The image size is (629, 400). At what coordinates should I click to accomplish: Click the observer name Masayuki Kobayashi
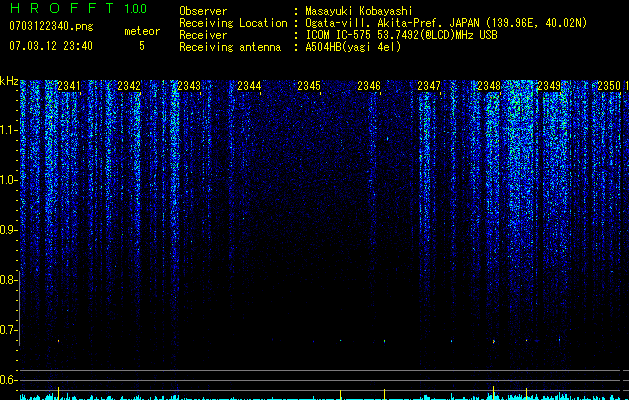pos(358,11)
